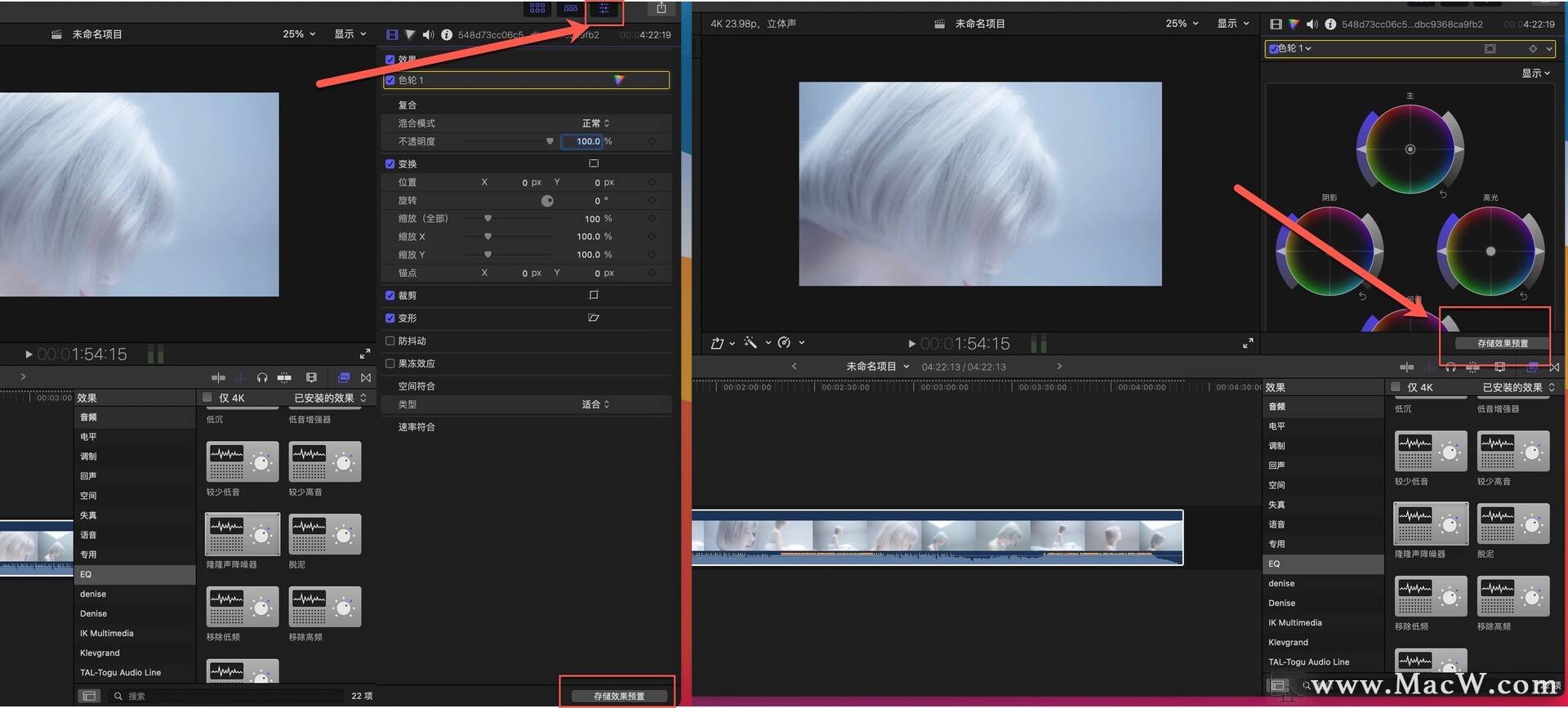Reset the 高光 highlights color wheel
This screenshot has height=708, width=1568.
pyautogui.click(x=1523, y=296)
